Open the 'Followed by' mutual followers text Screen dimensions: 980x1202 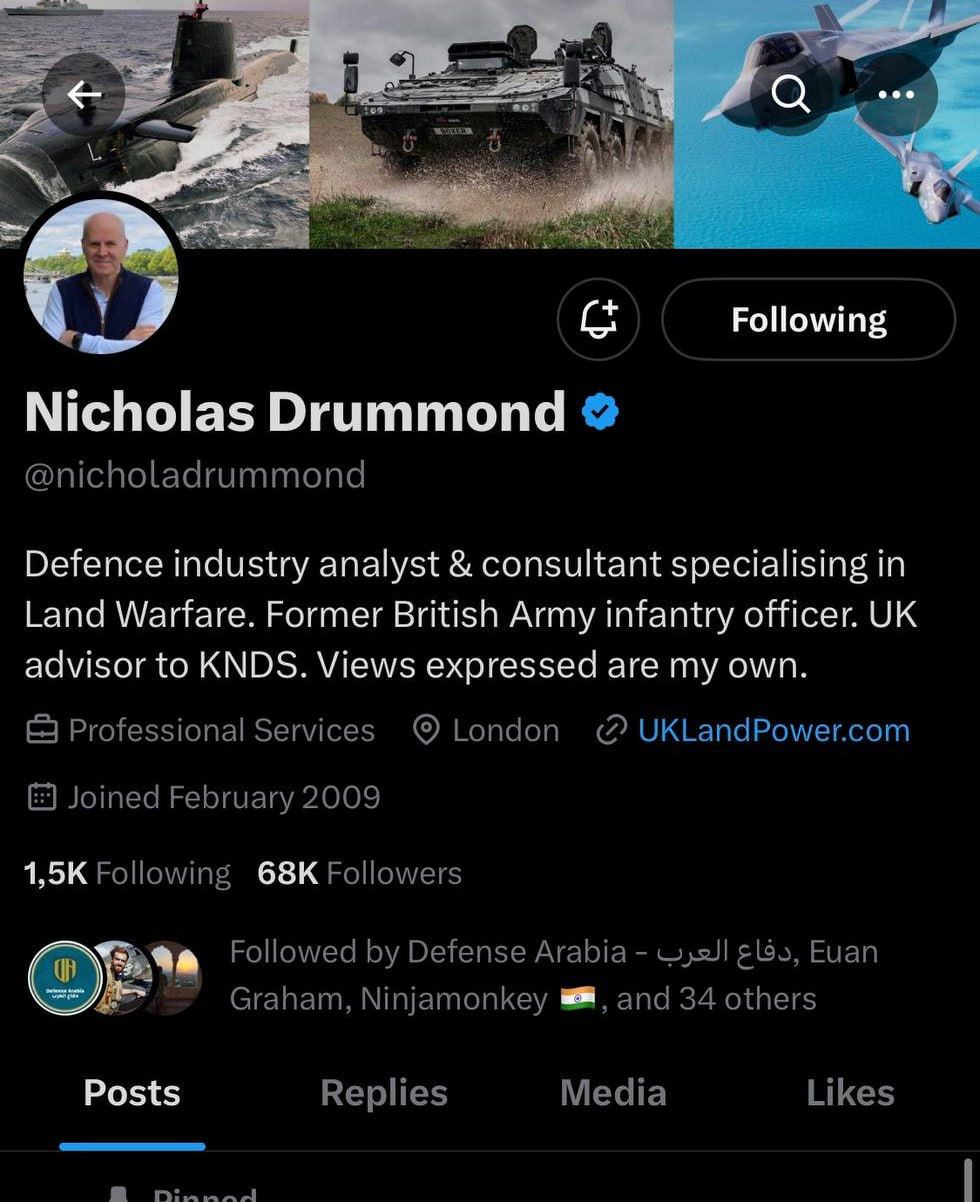(x=554, y=975)
